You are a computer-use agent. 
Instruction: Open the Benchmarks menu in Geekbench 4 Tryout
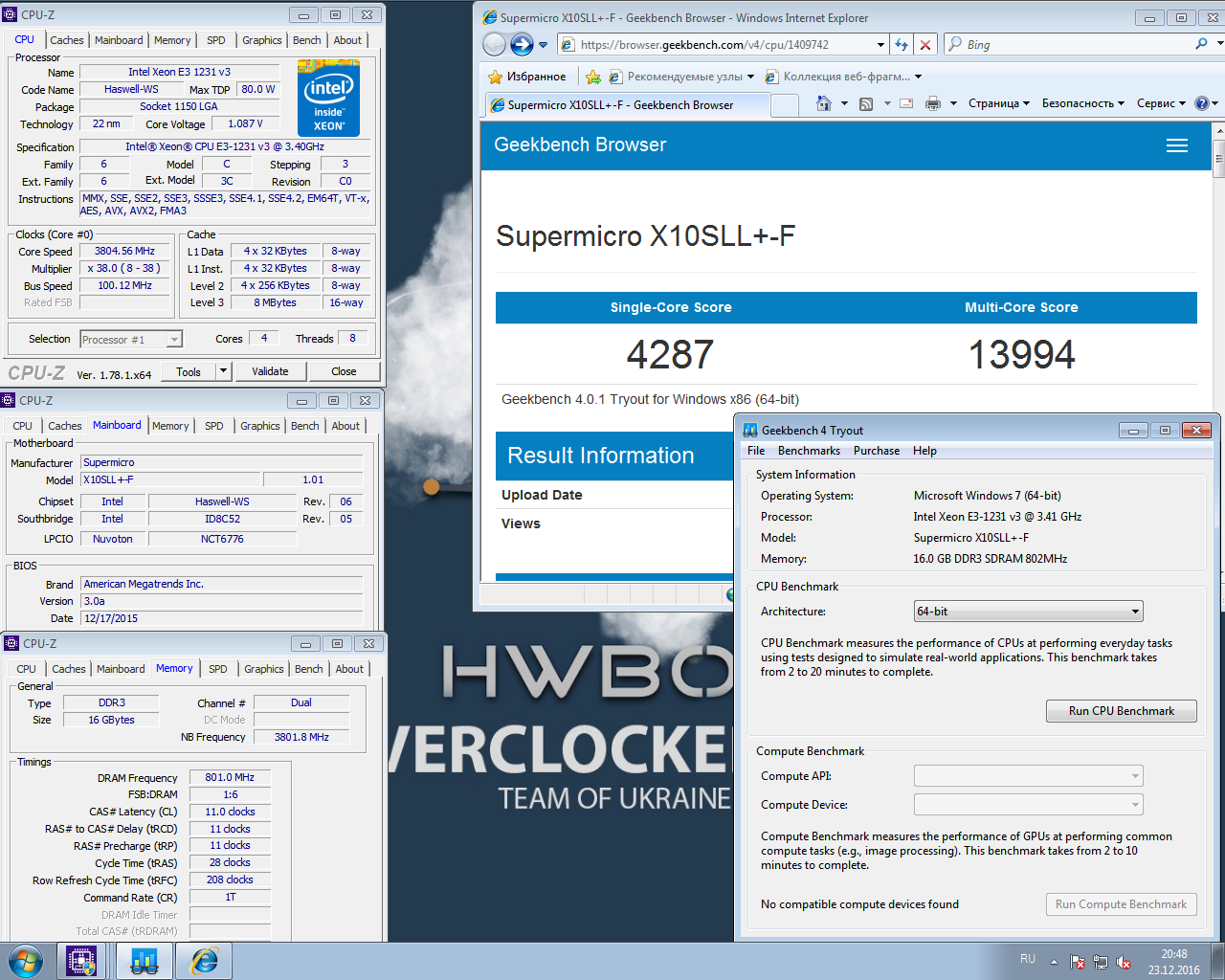pyautogui.click(x=809, y=451)
